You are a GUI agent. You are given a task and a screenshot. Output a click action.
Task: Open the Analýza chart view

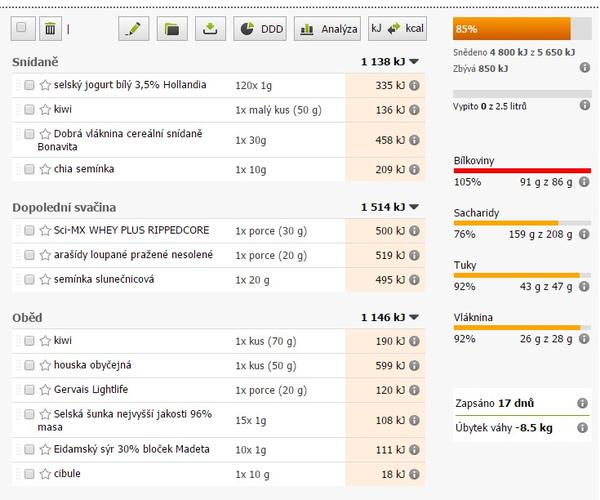pos(328,29)
